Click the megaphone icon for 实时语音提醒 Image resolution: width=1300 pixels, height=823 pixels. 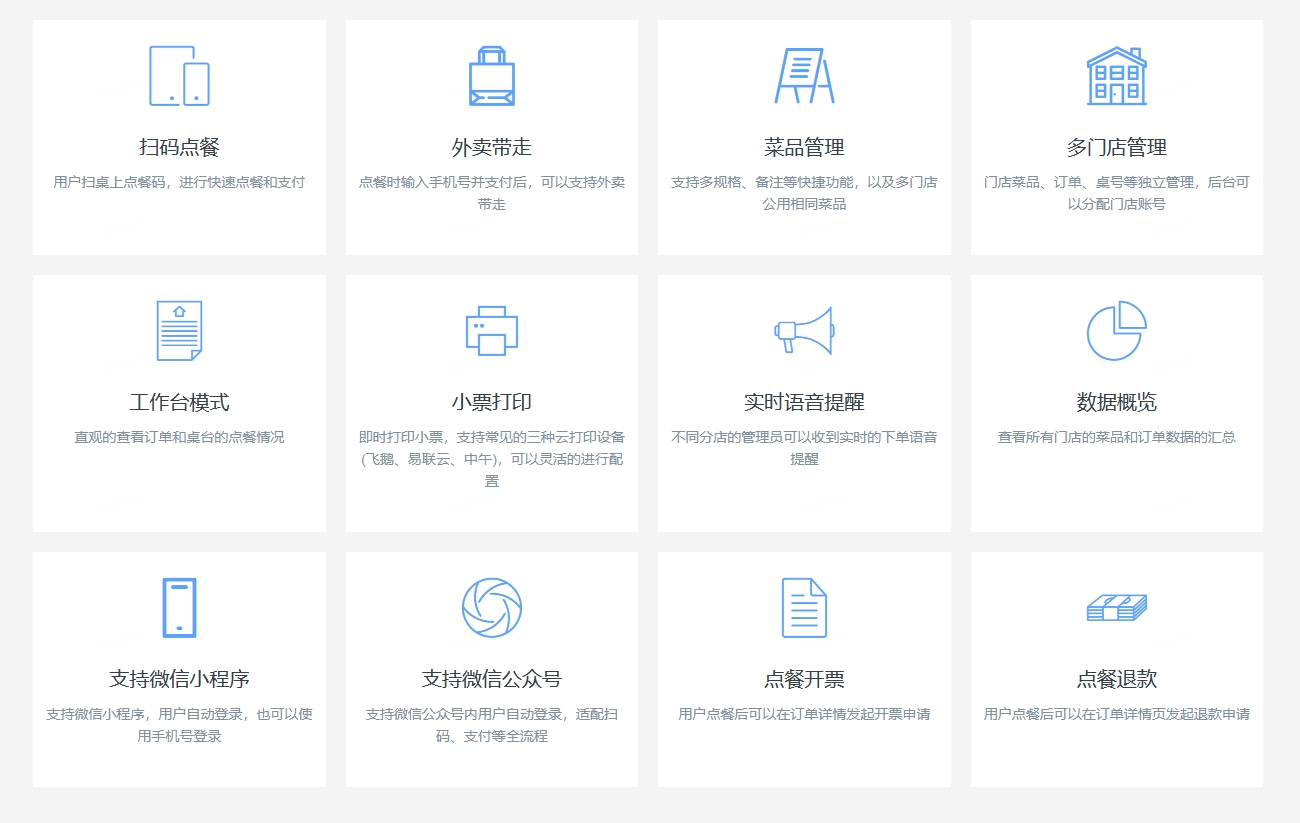click(x=804, y=331)
